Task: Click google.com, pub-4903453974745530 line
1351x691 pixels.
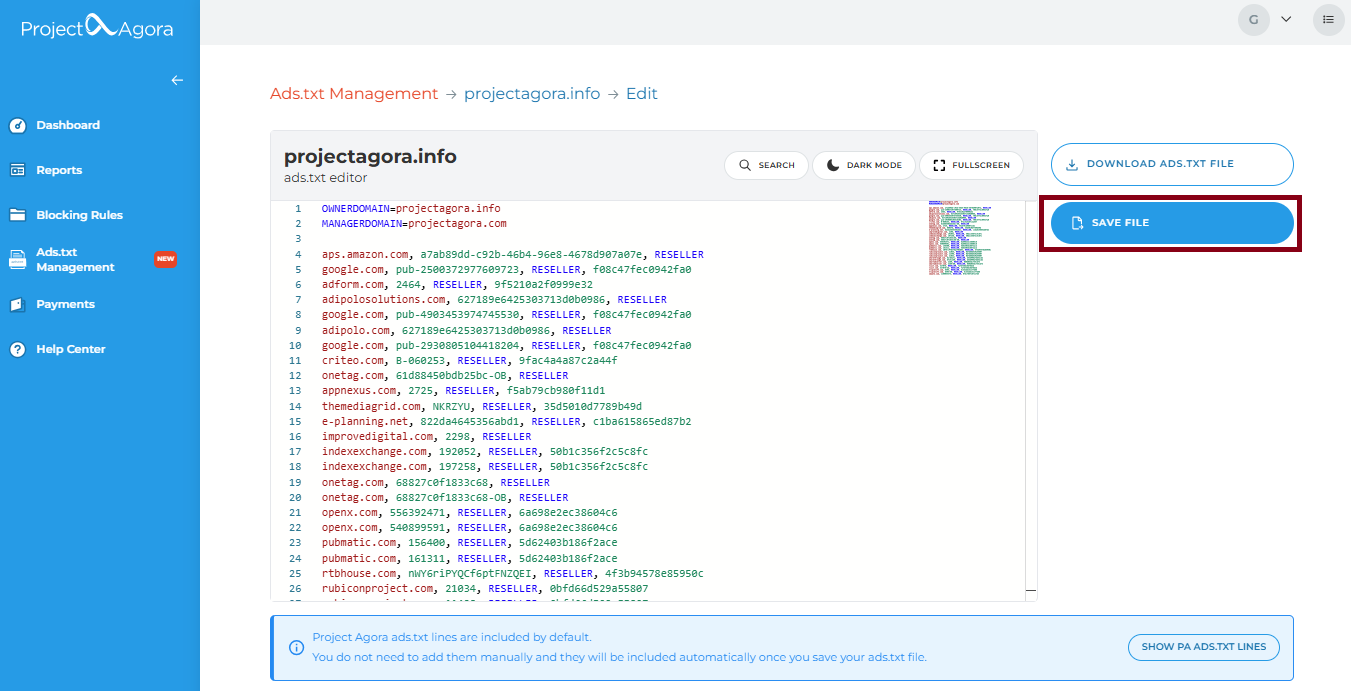Action: (506, 314)
